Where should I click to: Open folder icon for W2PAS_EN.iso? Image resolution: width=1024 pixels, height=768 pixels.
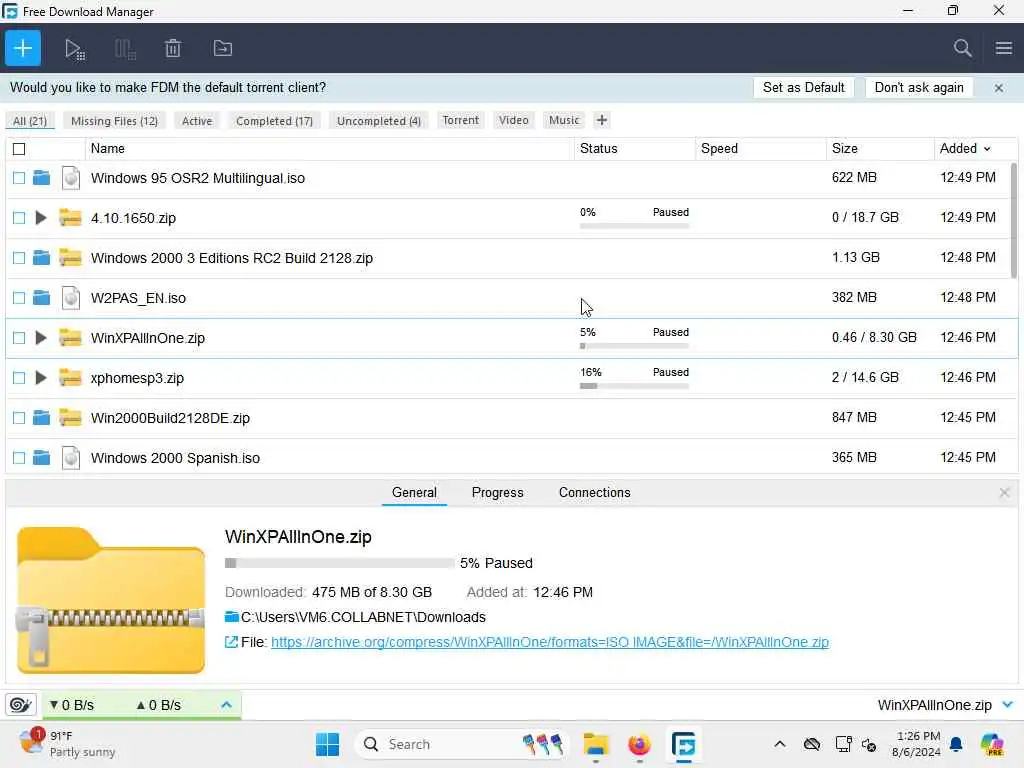pyautogui.click(x=41, y=298)
